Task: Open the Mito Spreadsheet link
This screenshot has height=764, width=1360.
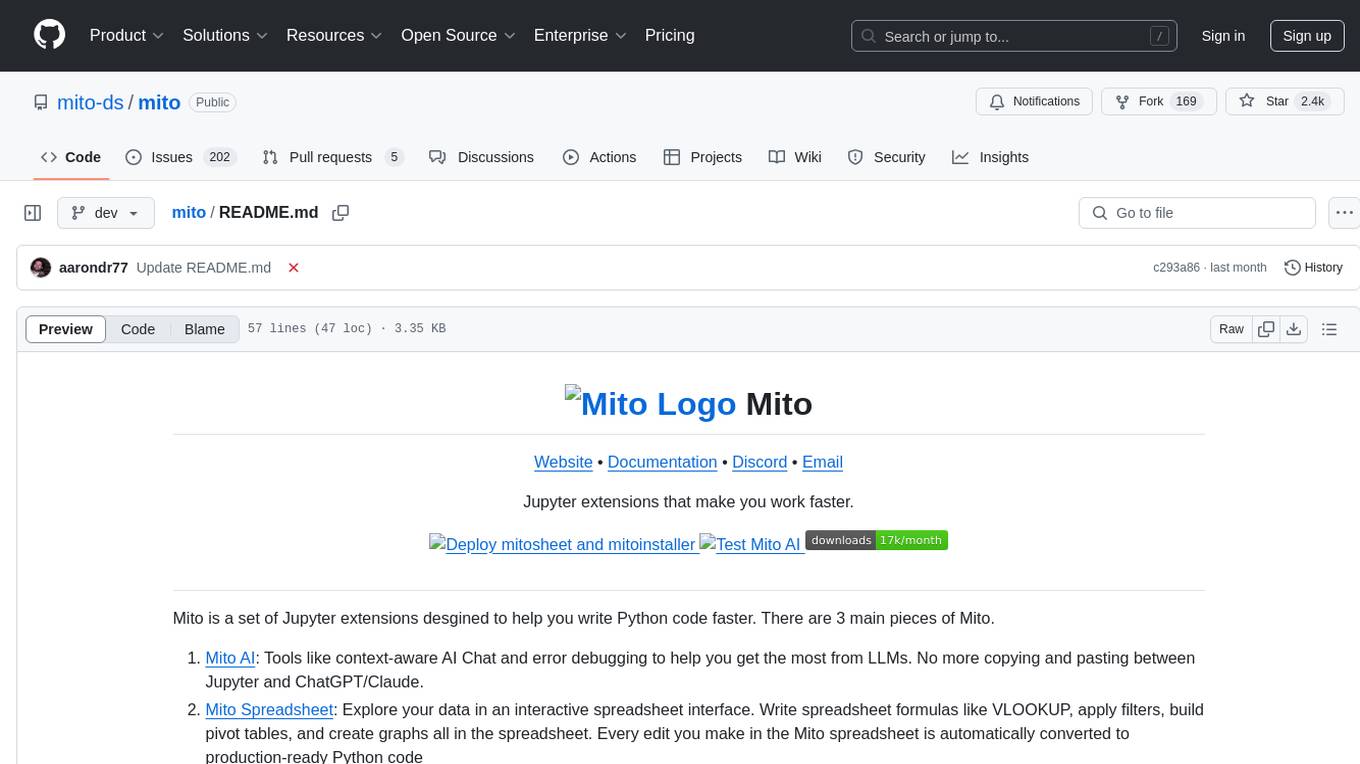Action: click(x=269, y=710)
